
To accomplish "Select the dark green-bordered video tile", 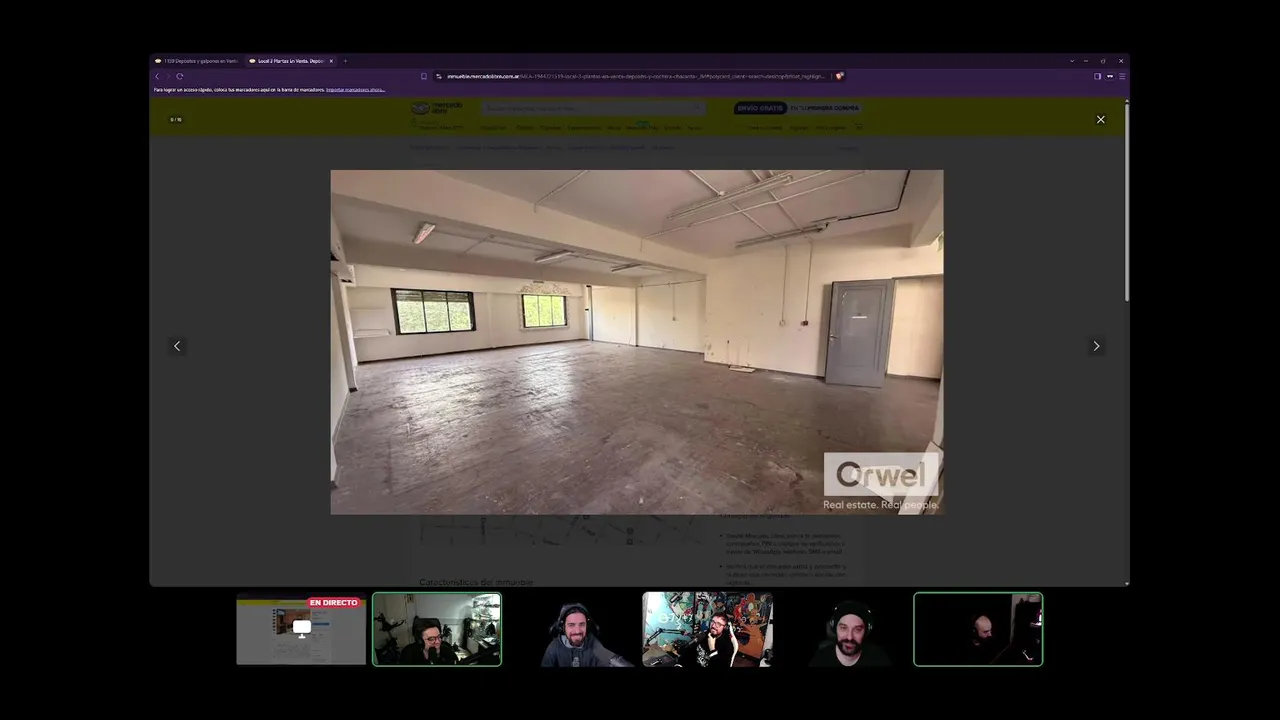I will [978, 629].
